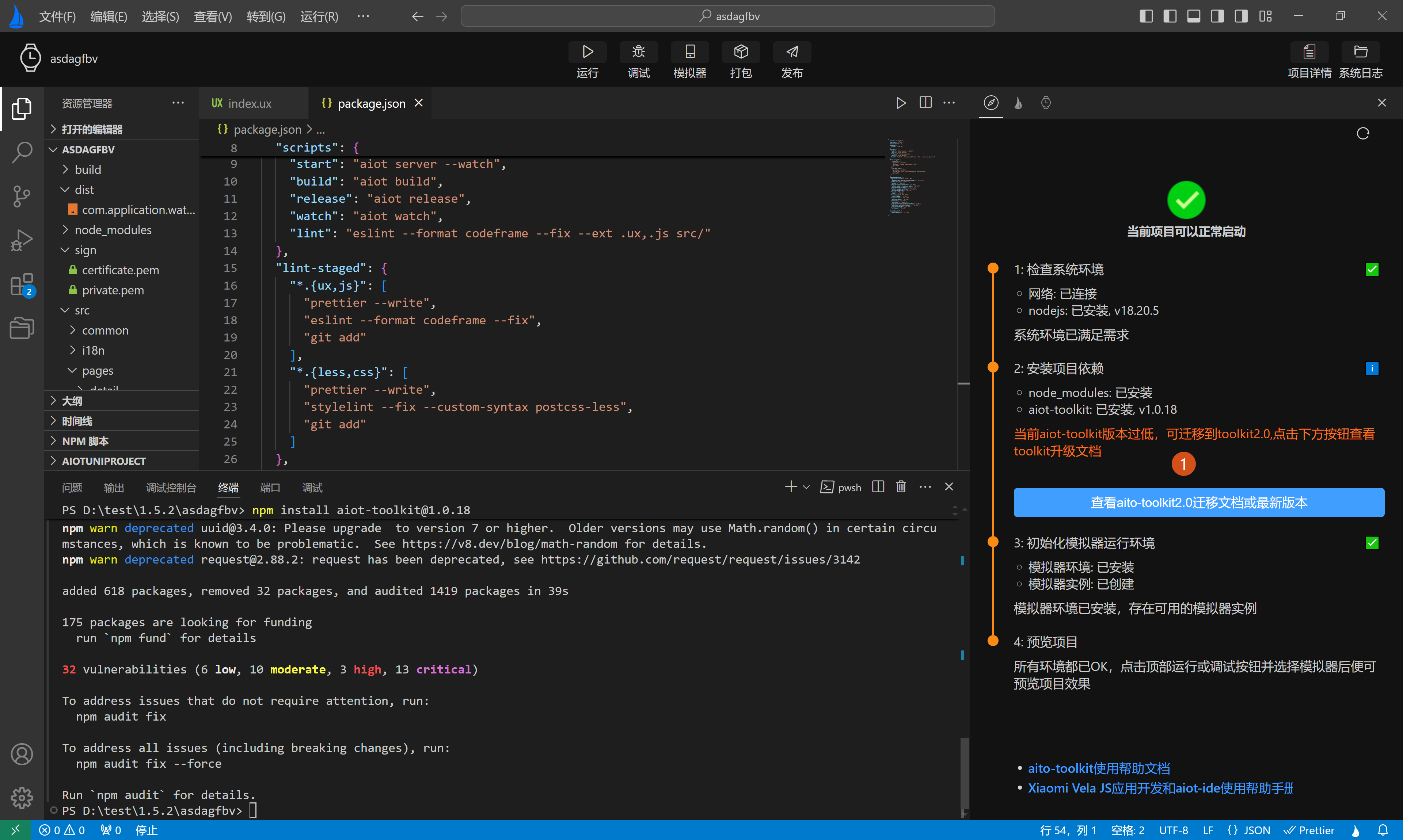The height and width of the screenshot is (840, 1403).
Task: Open the 文件(F) menu
Action: point(57,16)
